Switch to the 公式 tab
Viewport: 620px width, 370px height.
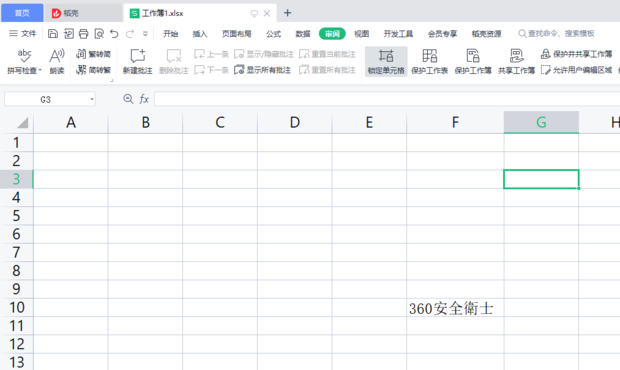coord(273,34)
